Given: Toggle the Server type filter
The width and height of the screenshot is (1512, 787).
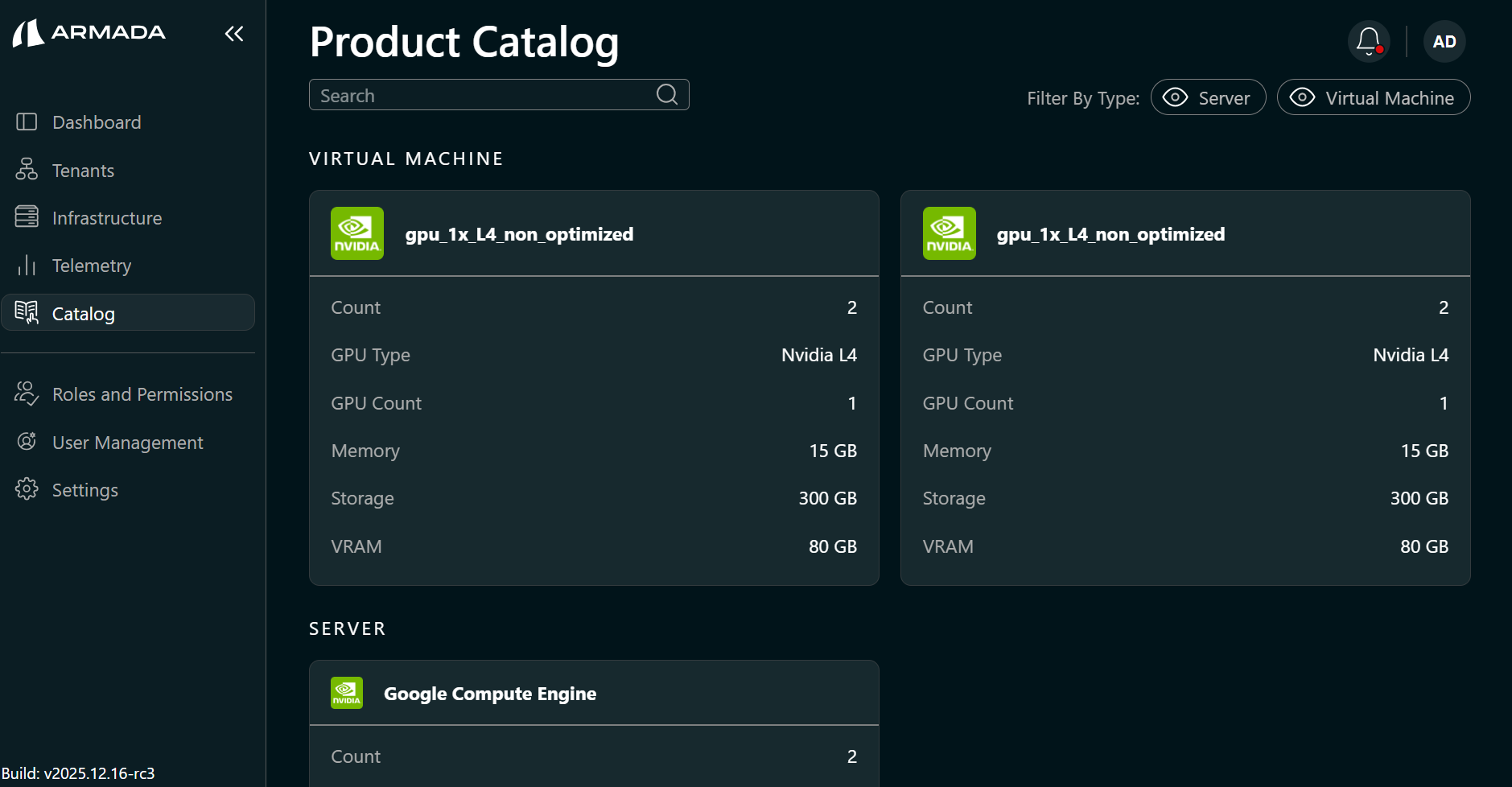Looking at the screenshot, I should coord(1208,97).
